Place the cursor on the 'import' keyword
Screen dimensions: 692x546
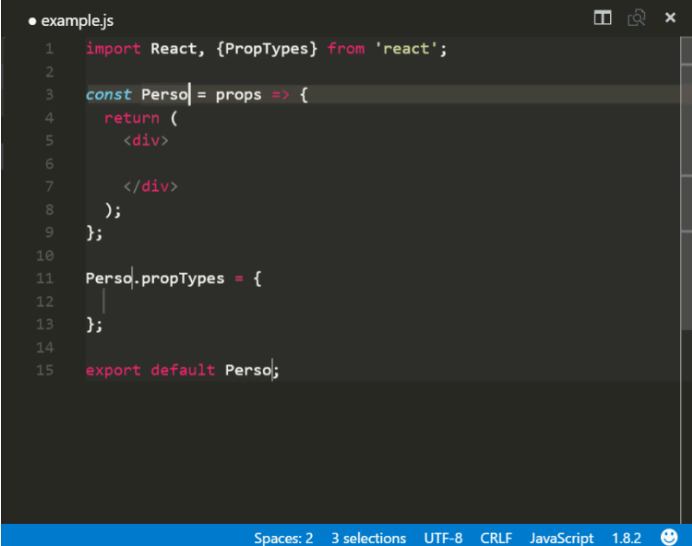113,49
